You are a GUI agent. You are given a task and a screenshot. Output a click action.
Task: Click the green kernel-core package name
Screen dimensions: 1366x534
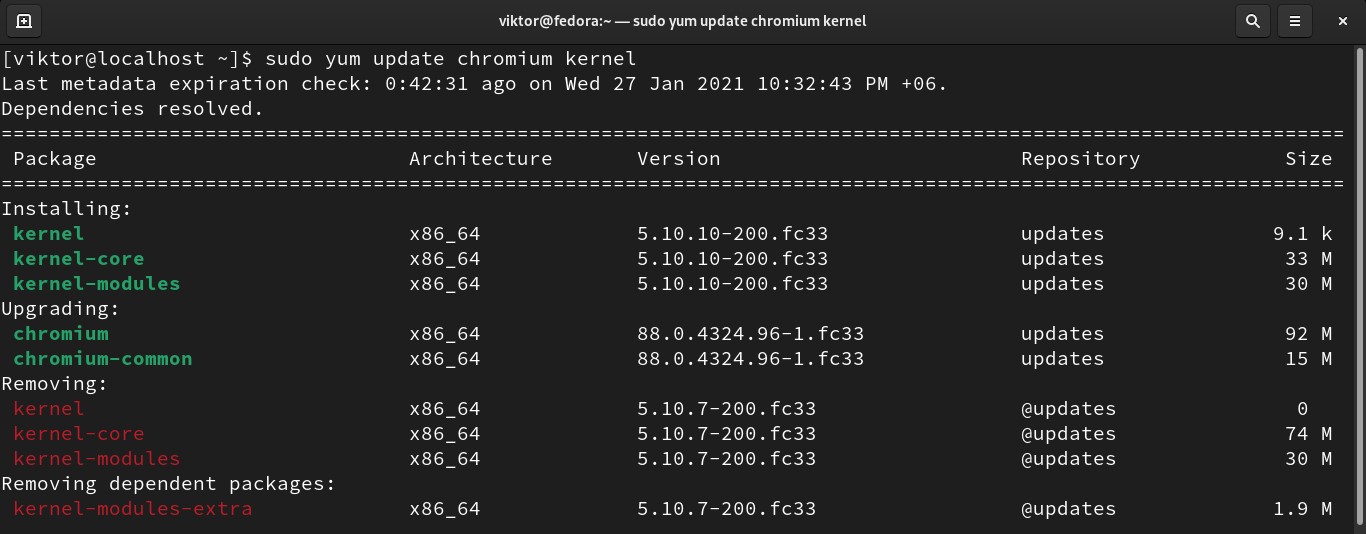tap(78, 259)
